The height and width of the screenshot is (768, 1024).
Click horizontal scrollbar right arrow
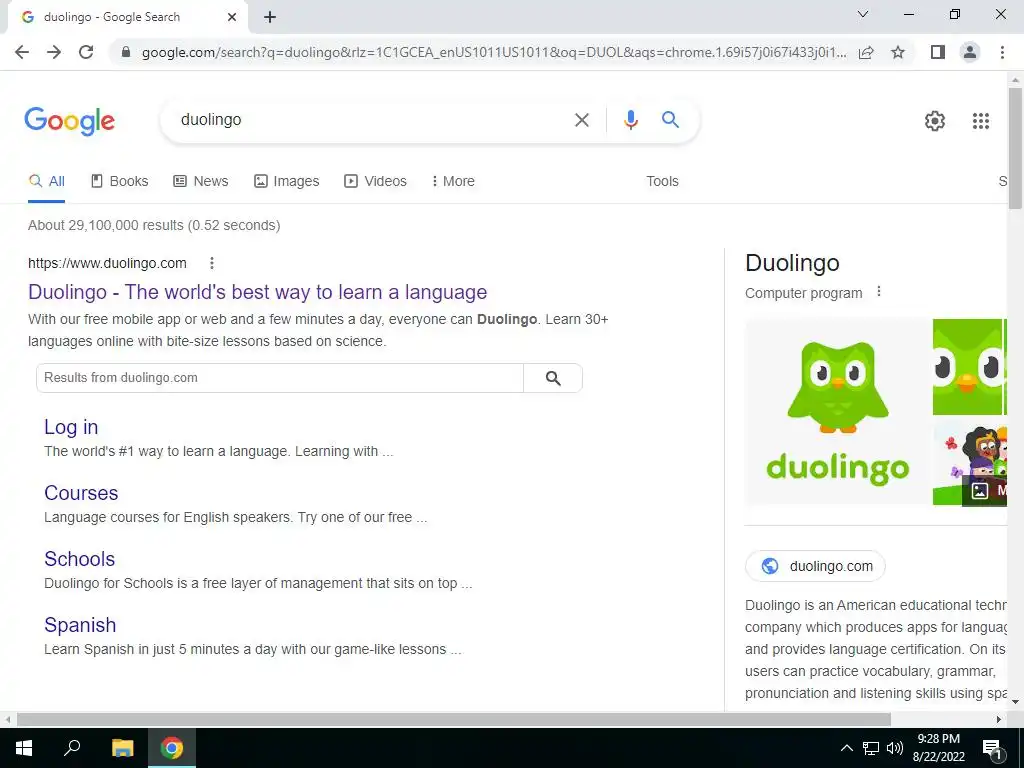click(x=999, y=719)
